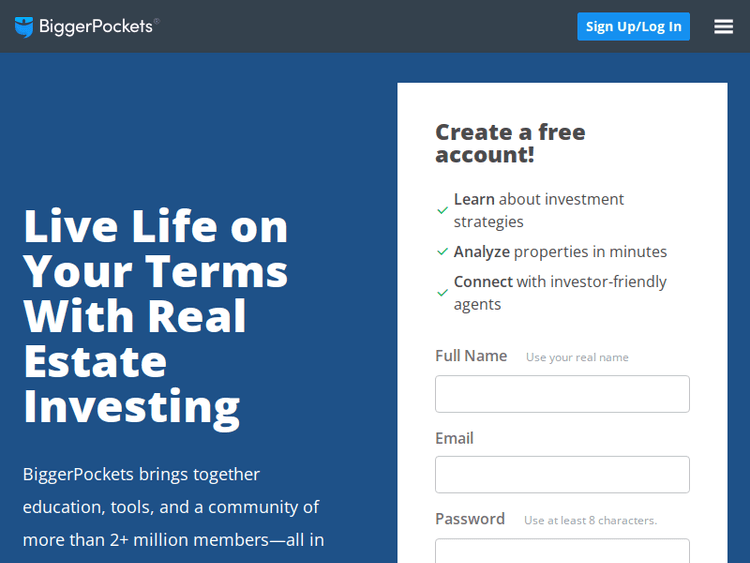Click the "Use at least 8 characters" hint

[590, 520]
